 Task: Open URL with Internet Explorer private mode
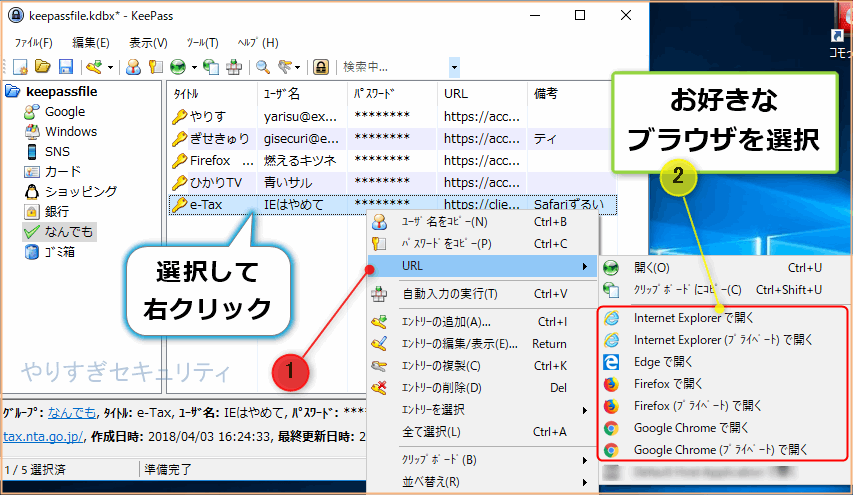(x=724, y=340)
